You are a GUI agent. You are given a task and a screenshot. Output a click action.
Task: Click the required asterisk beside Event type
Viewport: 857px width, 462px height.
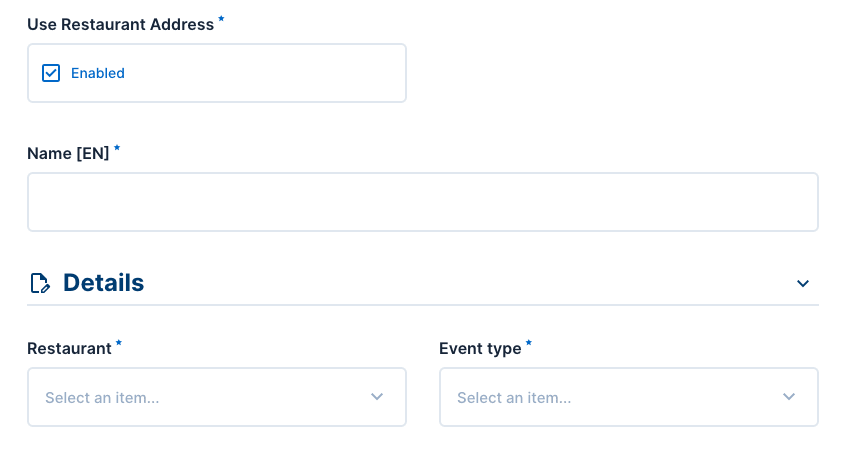coord(529,344)
